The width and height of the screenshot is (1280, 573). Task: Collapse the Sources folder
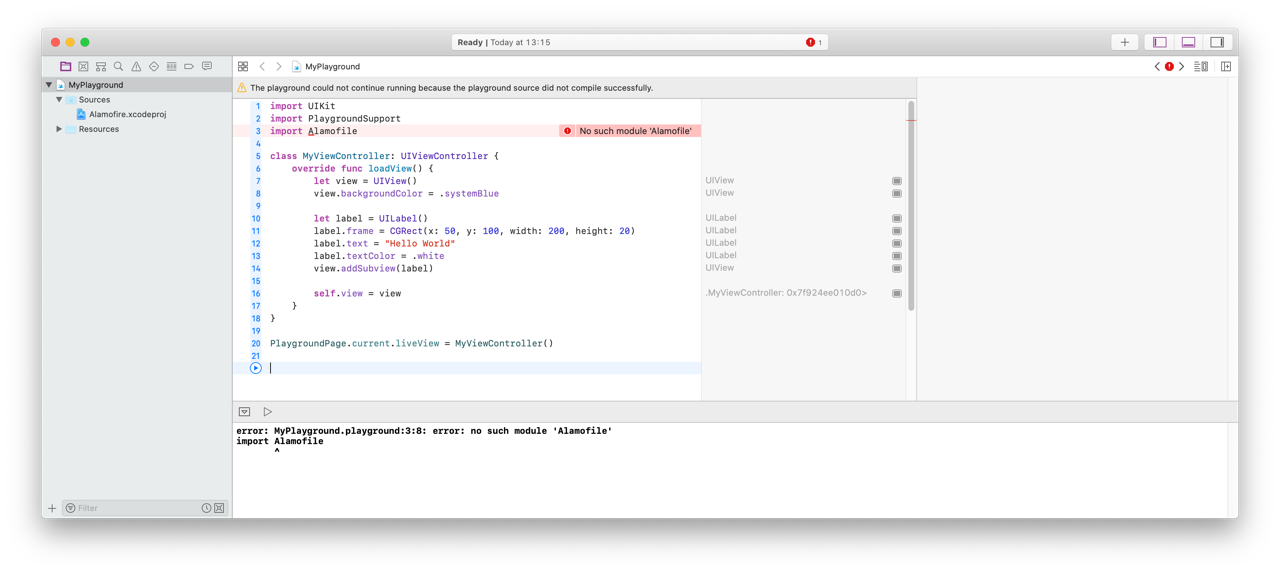coord(59,100)
